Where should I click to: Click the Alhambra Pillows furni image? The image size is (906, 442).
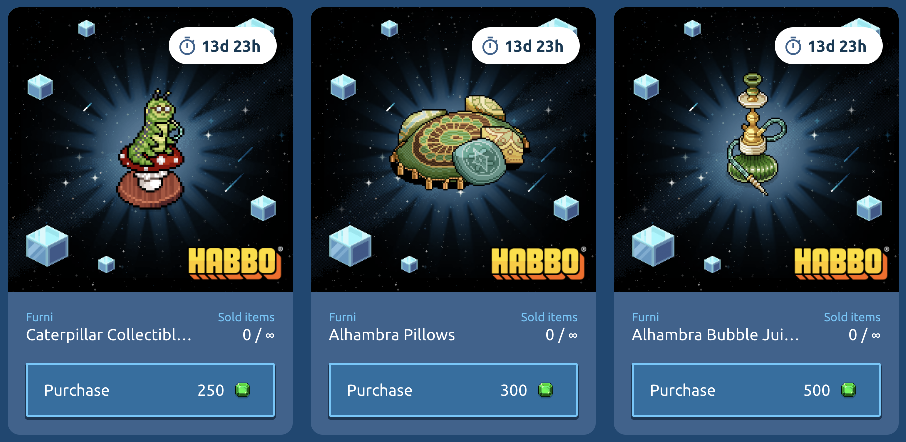[459, 143]
